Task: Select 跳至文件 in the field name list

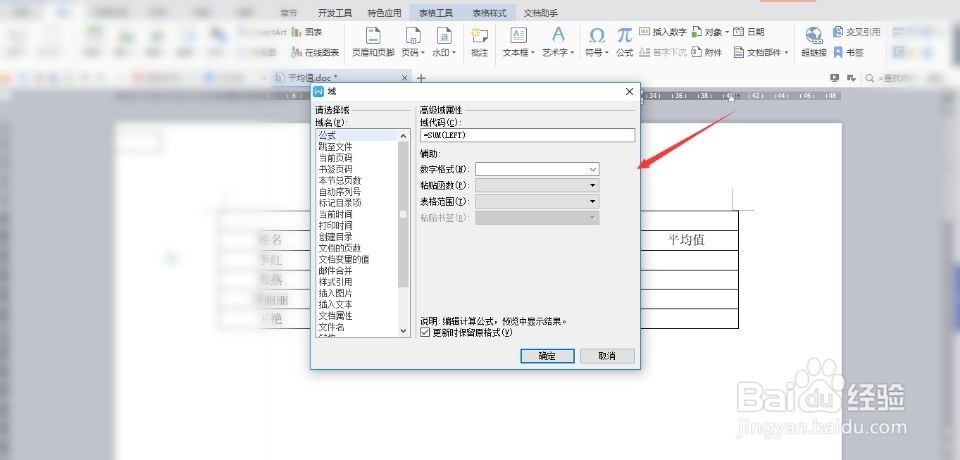Action: tap(336, 147)
